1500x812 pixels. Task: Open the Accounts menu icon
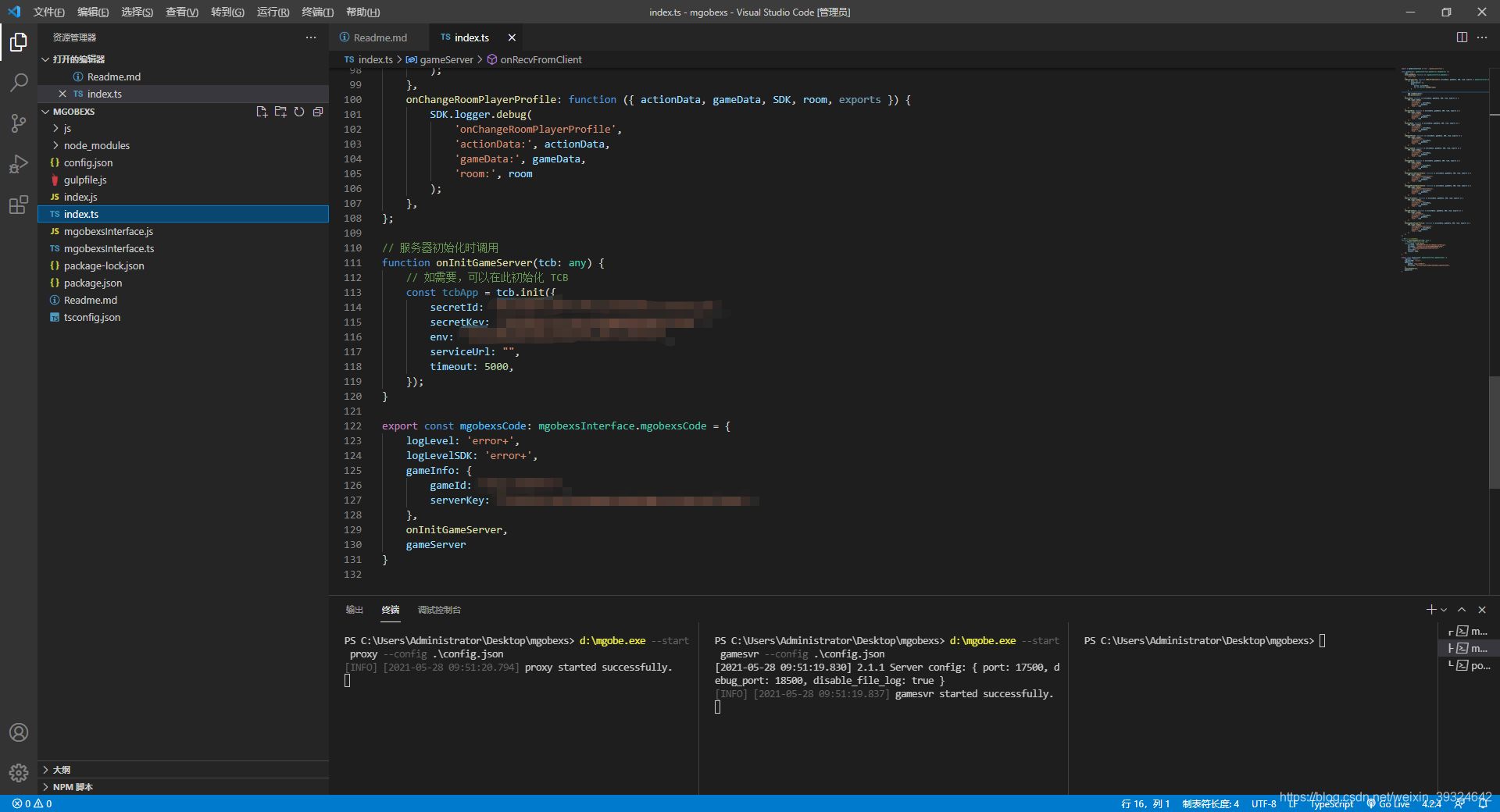coord(19,732)
